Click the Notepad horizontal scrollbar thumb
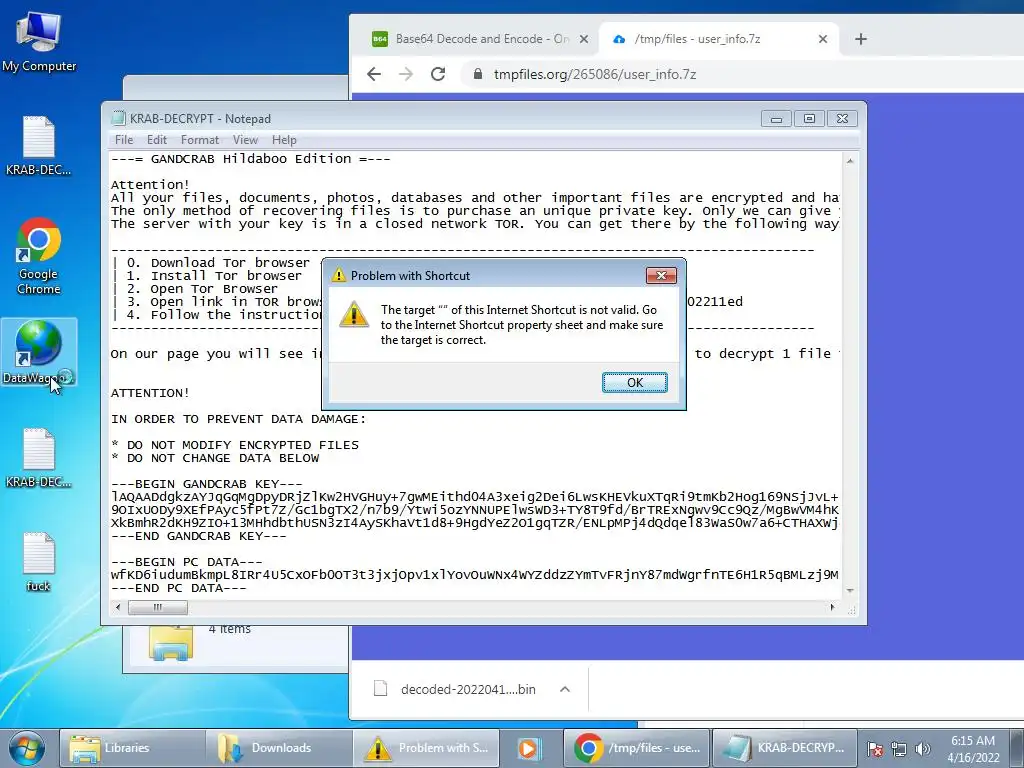 [157, 607]
